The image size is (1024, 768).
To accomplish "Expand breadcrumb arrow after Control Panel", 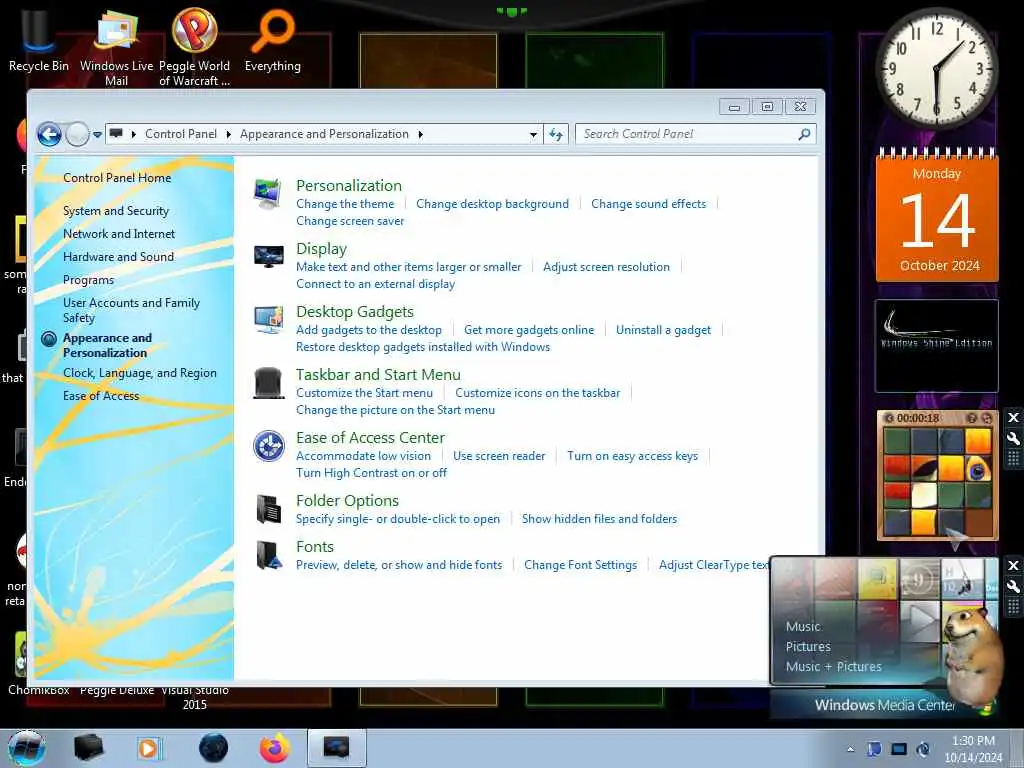I will point(229,135).
